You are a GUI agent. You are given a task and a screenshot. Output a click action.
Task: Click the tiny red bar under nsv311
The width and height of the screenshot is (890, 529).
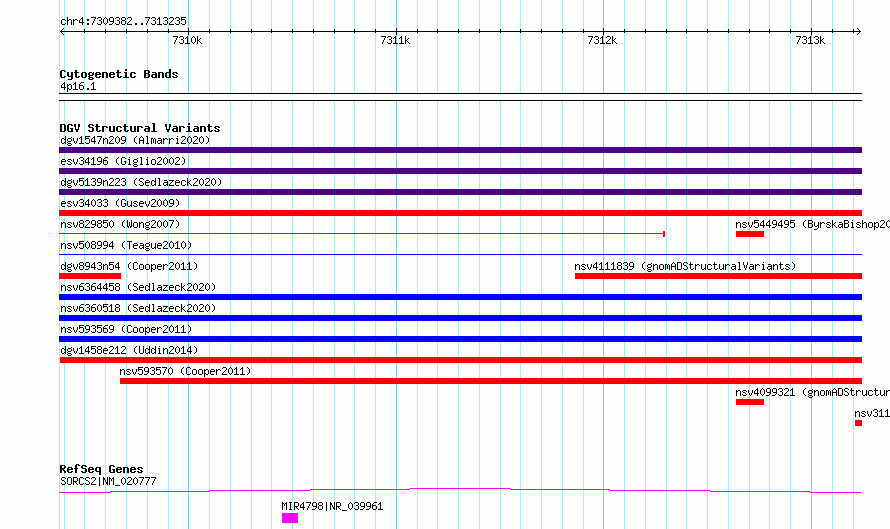[858, 423]
